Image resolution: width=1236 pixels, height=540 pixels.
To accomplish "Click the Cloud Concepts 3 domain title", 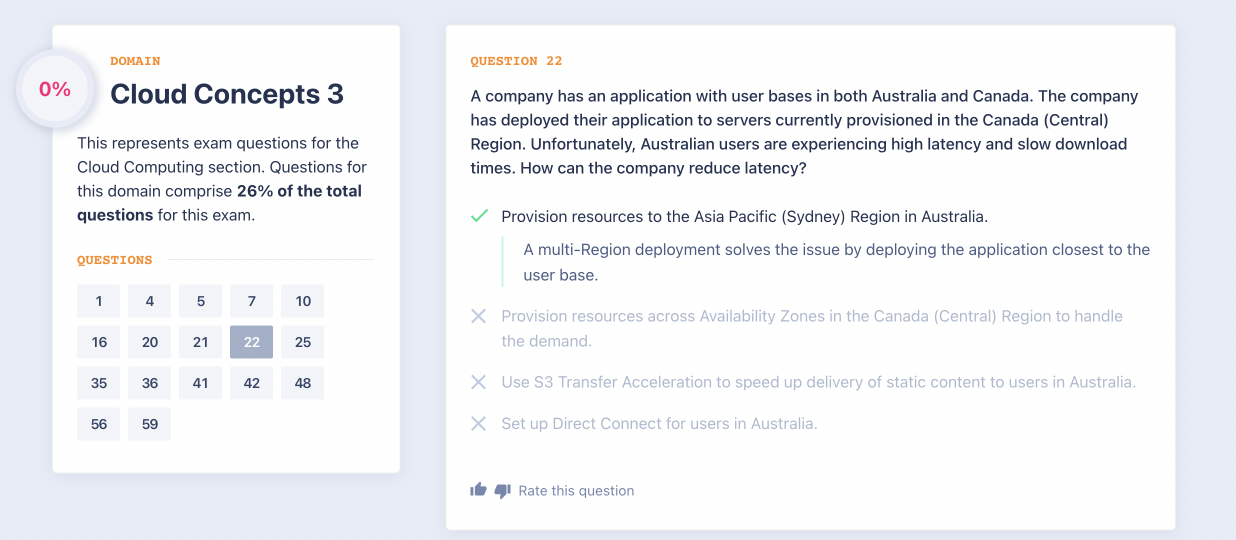I will (x=227, y=94).
